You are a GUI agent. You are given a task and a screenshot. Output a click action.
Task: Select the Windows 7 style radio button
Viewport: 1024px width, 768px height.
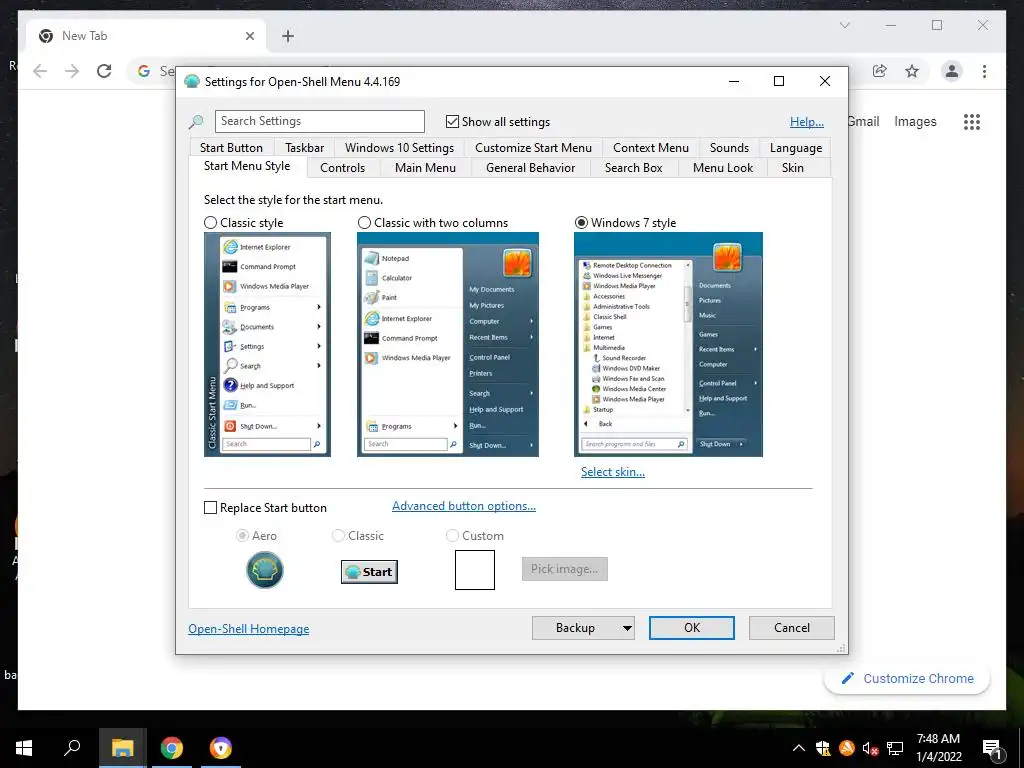click(x=581, y=223)
